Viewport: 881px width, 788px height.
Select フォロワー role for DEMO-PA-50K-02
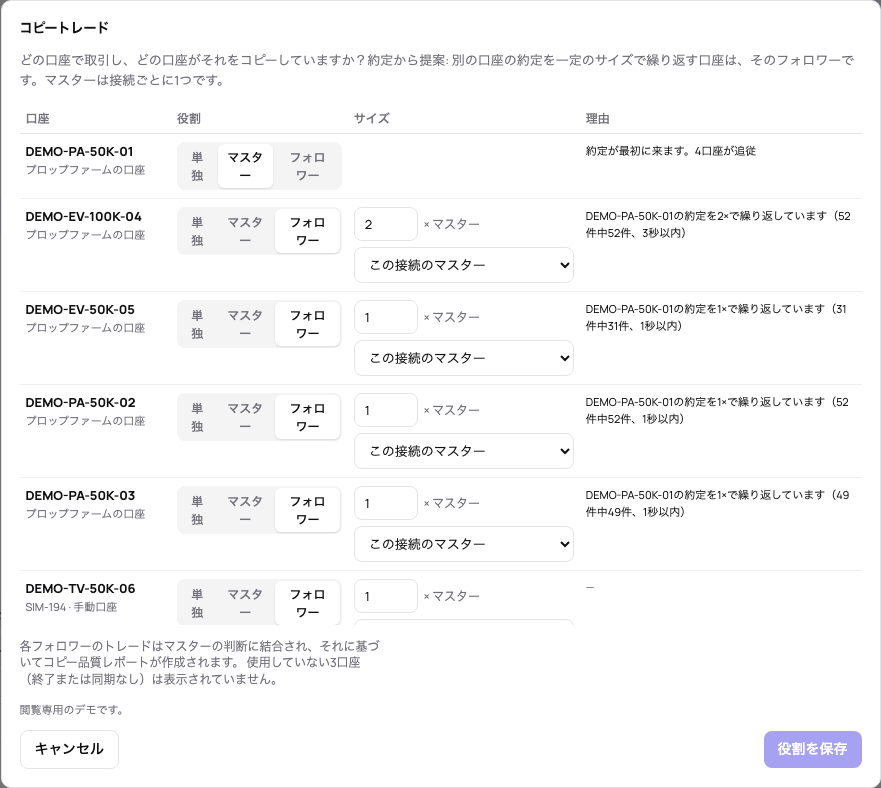coord(307,417)
